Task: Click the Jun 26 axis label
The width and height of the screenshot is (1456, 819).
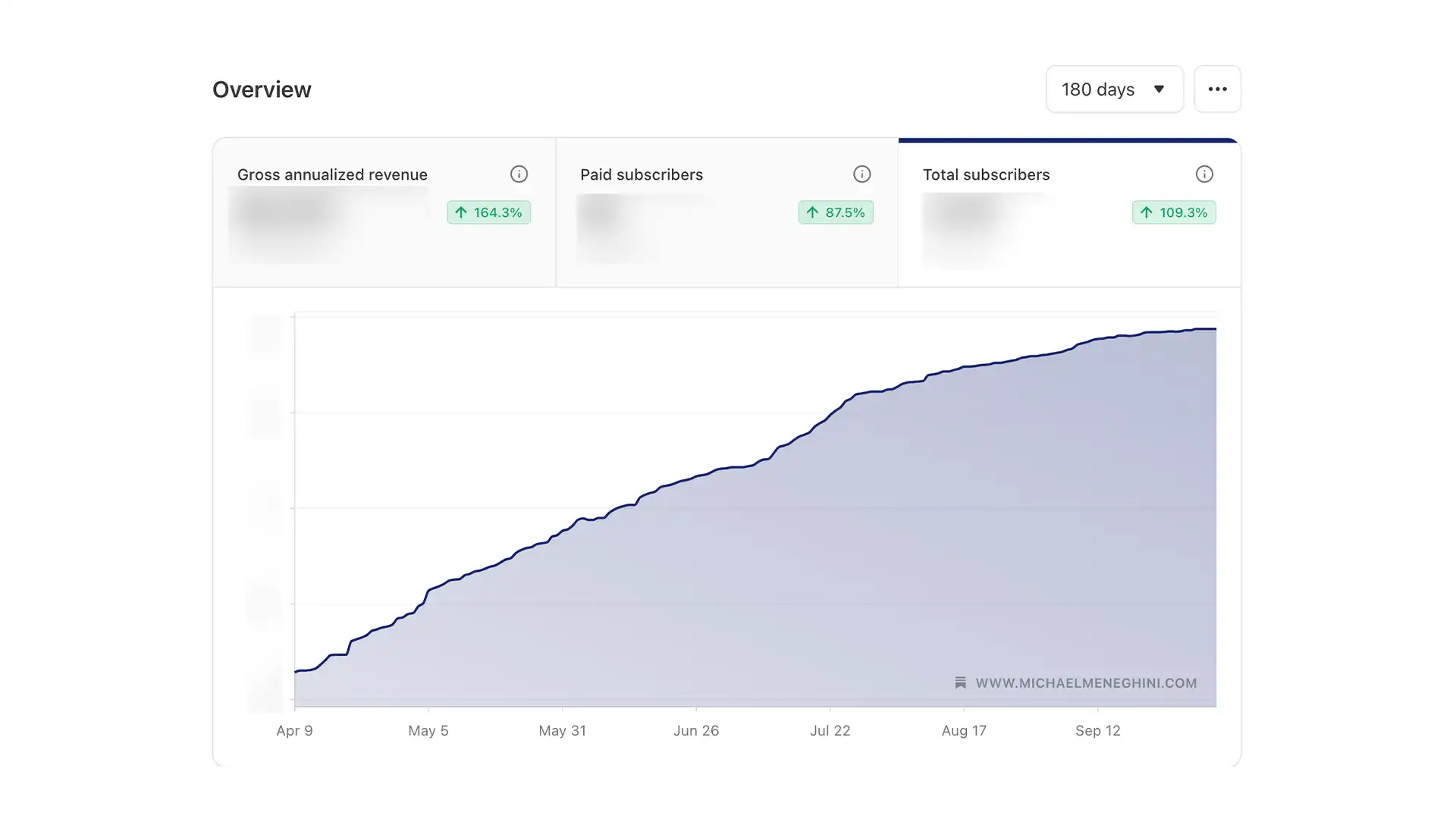Action: coord(696,731)
